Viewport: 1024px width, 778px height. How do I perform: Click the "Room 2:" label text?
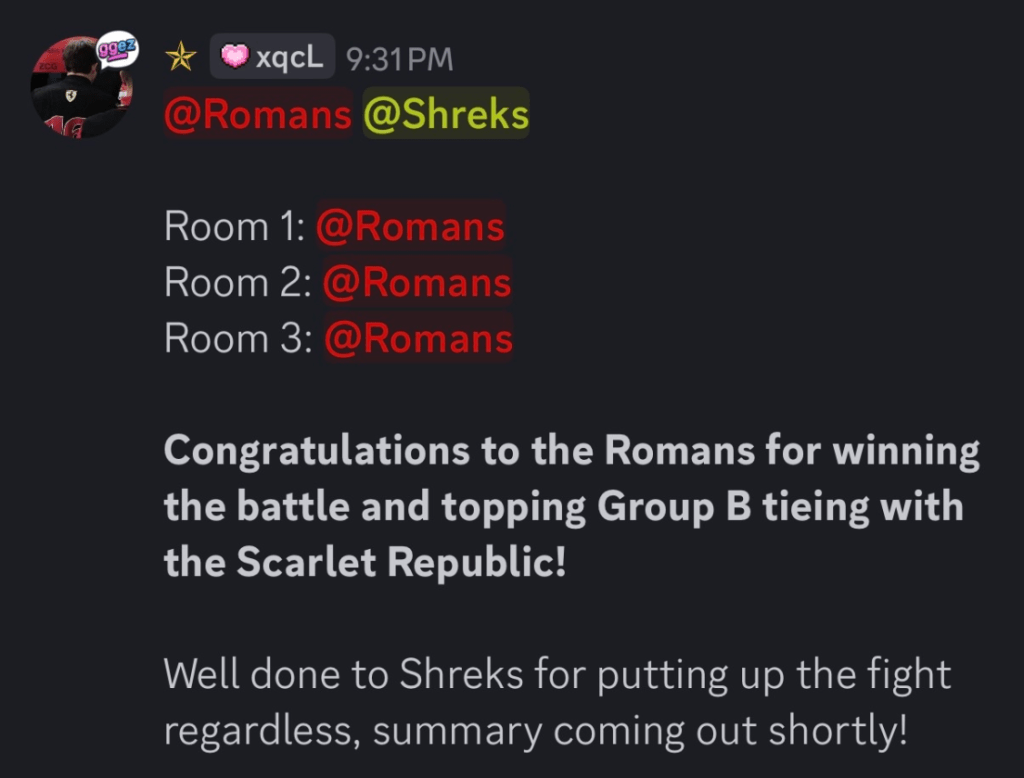click(x=238, y=283)
